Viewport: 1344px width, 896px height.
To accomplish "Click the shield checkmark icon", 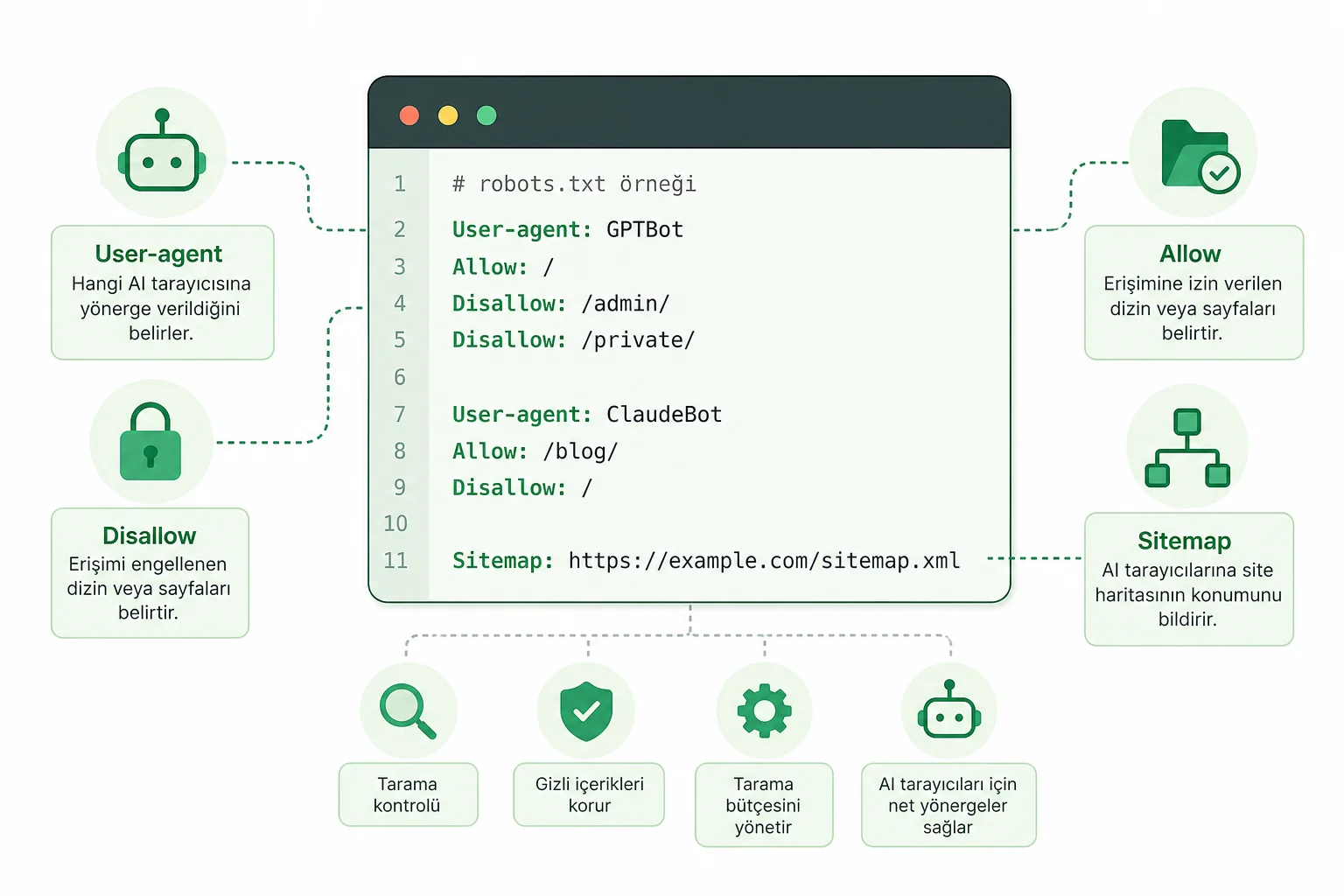I will point(586,711).
